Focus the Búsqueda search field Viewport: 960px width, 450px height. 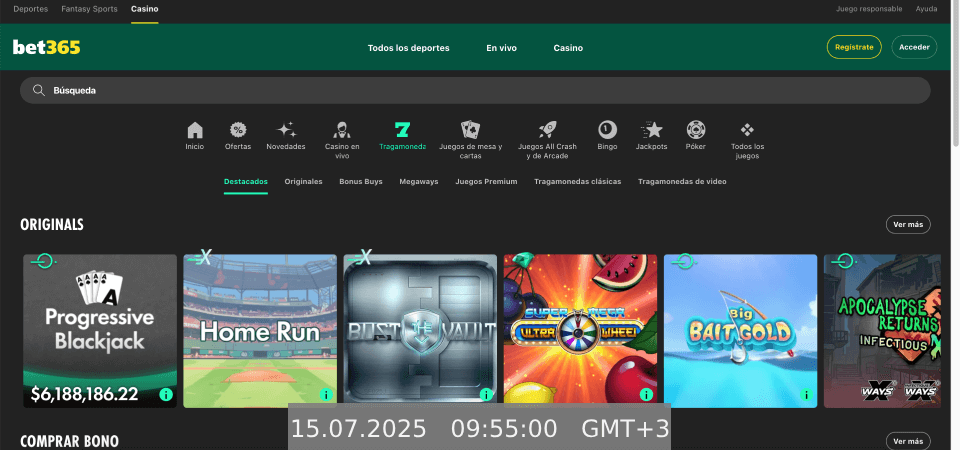point(475,91)
